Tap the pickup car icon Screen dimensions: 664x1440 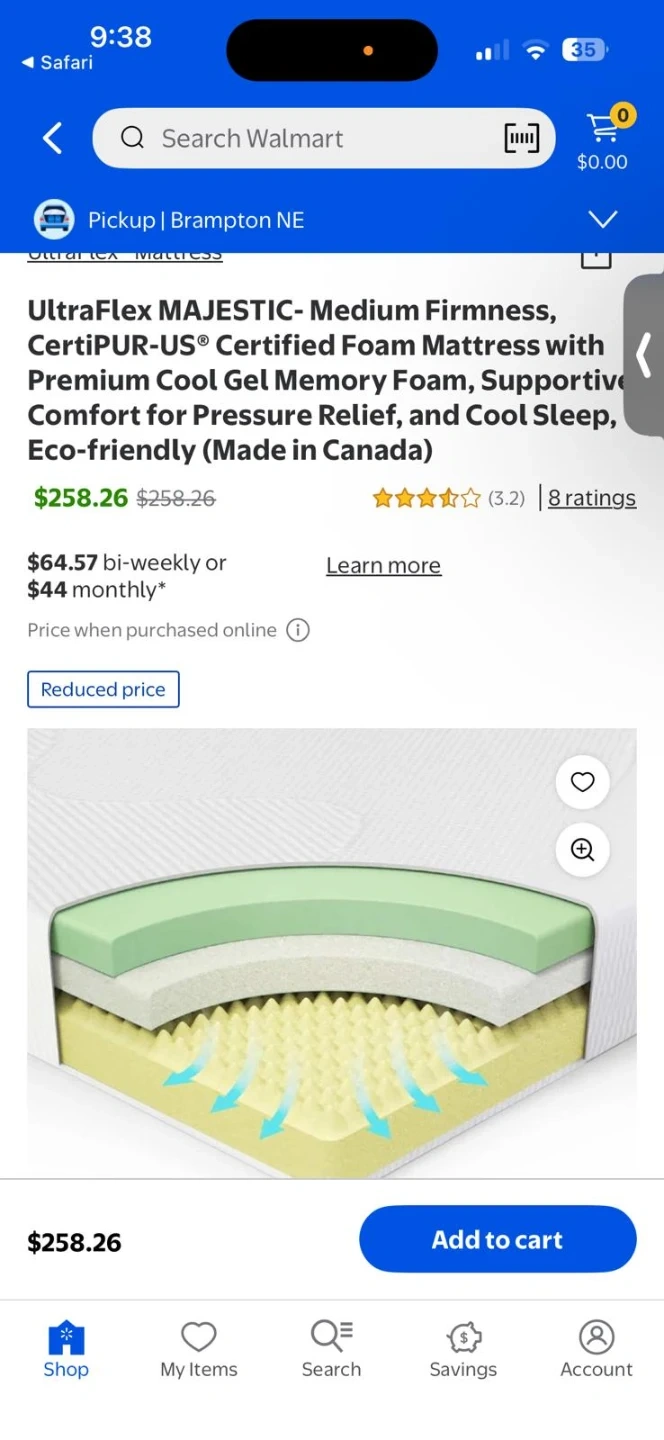tap(54, 220)
